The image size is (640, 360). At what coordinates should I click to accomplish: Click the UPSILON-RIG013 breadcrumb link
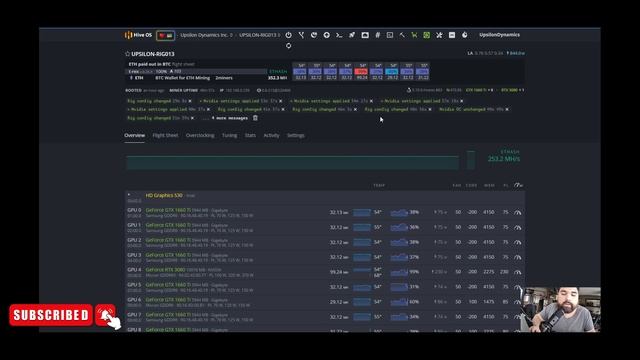click(258, 35)
